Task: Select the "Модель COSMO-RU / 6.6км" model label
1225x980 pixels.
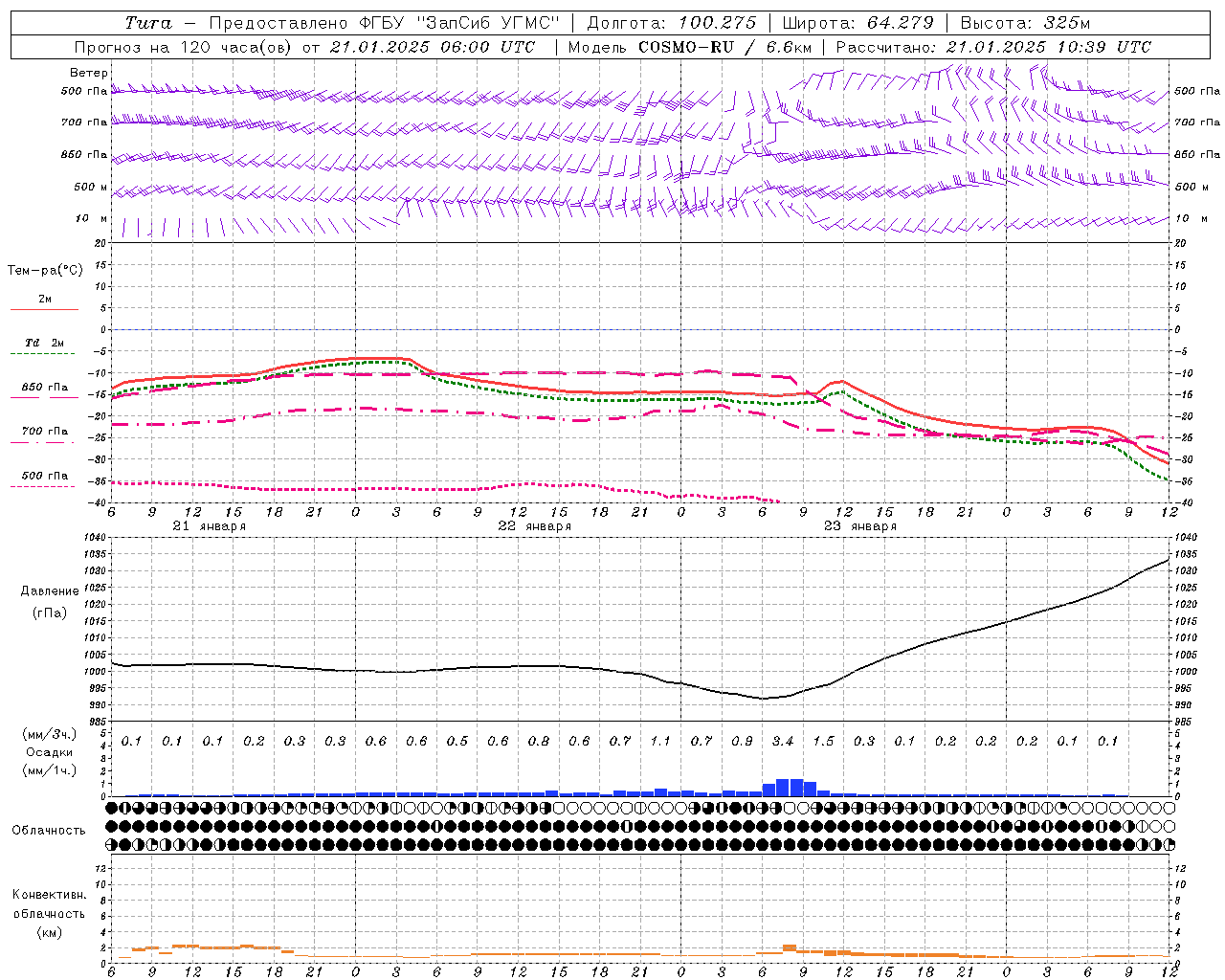Action: point(690,47)
